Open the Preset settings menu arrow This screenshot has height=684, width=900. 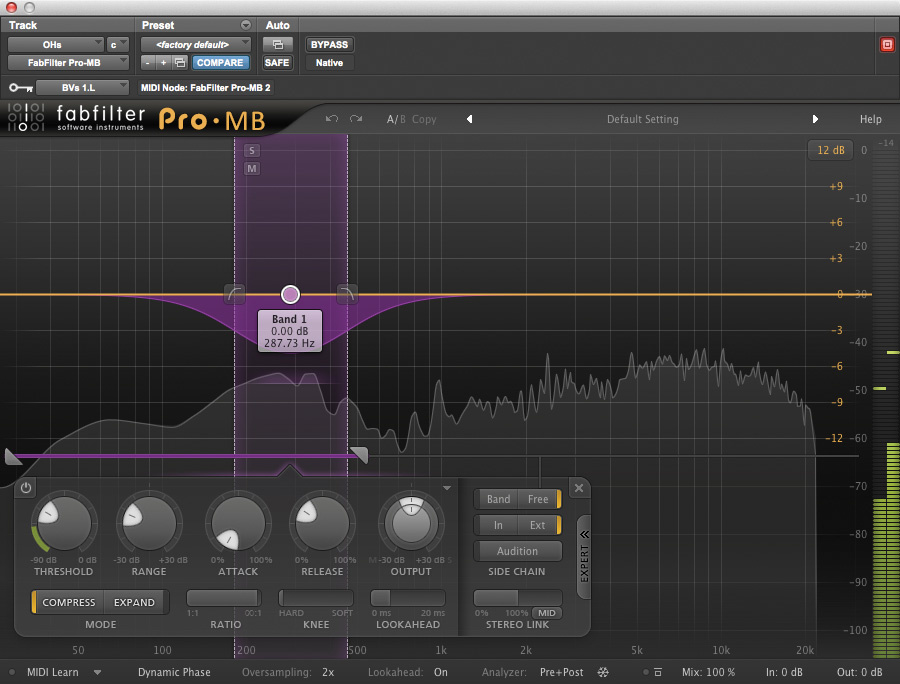tap(246, 25)
